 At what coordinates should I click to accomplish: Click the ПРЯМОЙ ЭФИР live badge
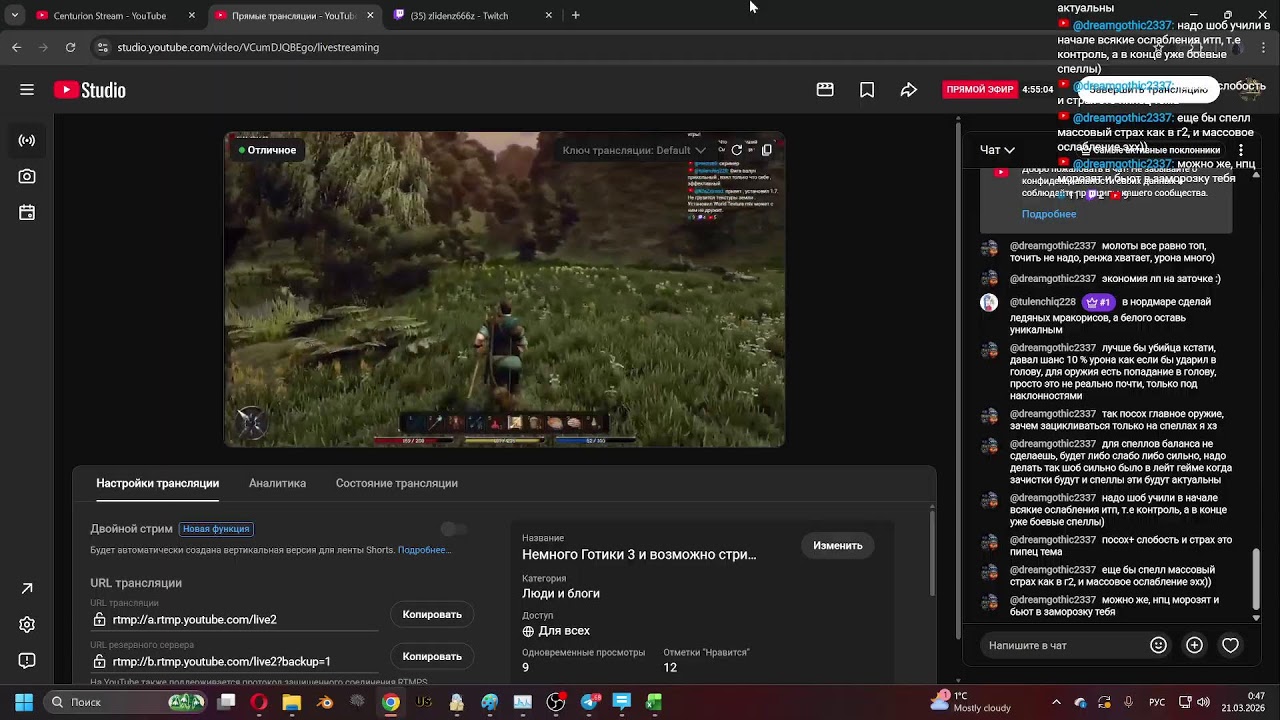pyautogui.click(x=980, y=90)
